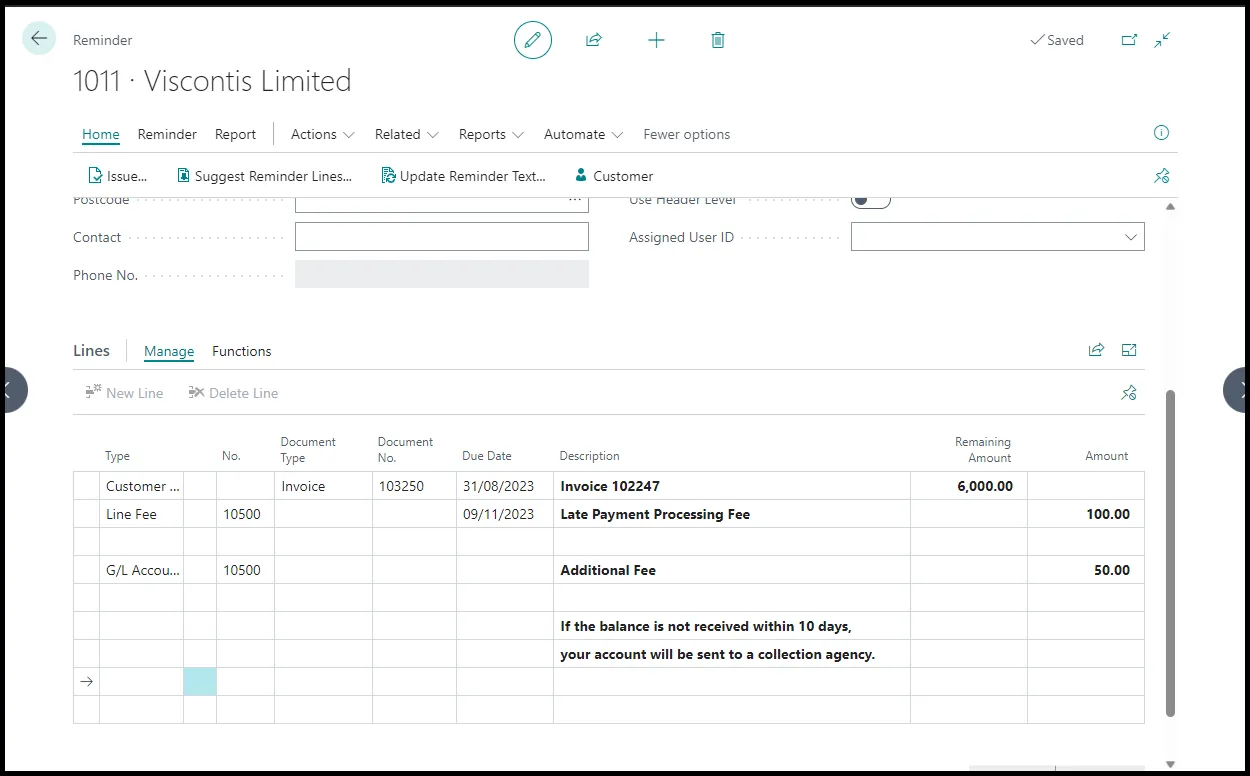The image size is (1250, 776).
Task: Share the Lines section via icon
Action: pyautogui.click(x=1096, y=350)
